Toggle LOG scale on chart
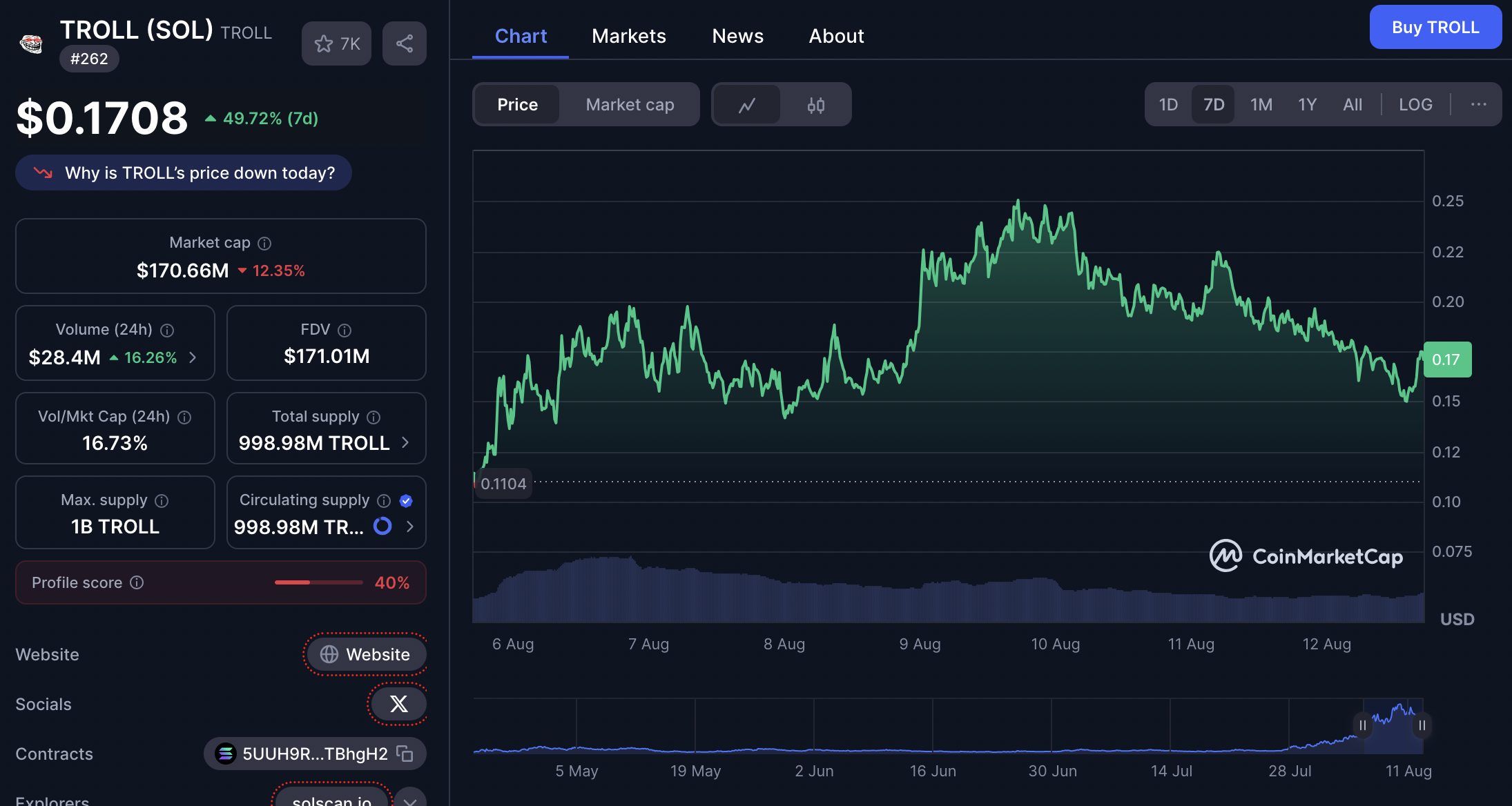The image size is (1512, 806). 1415,104
